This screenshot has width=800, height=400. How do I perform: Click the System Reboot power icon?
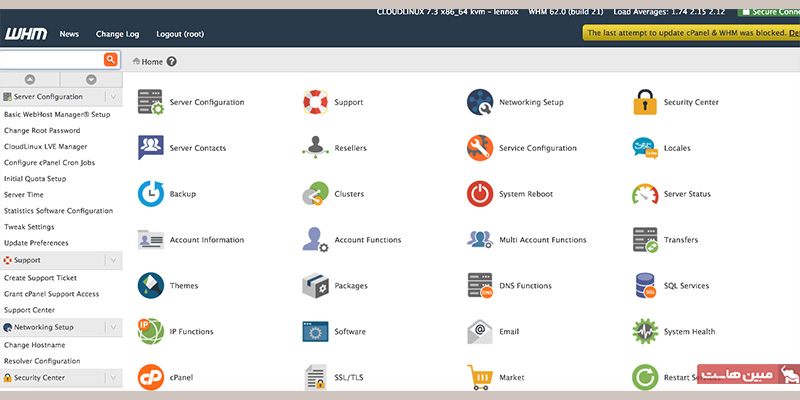(480, 193)
